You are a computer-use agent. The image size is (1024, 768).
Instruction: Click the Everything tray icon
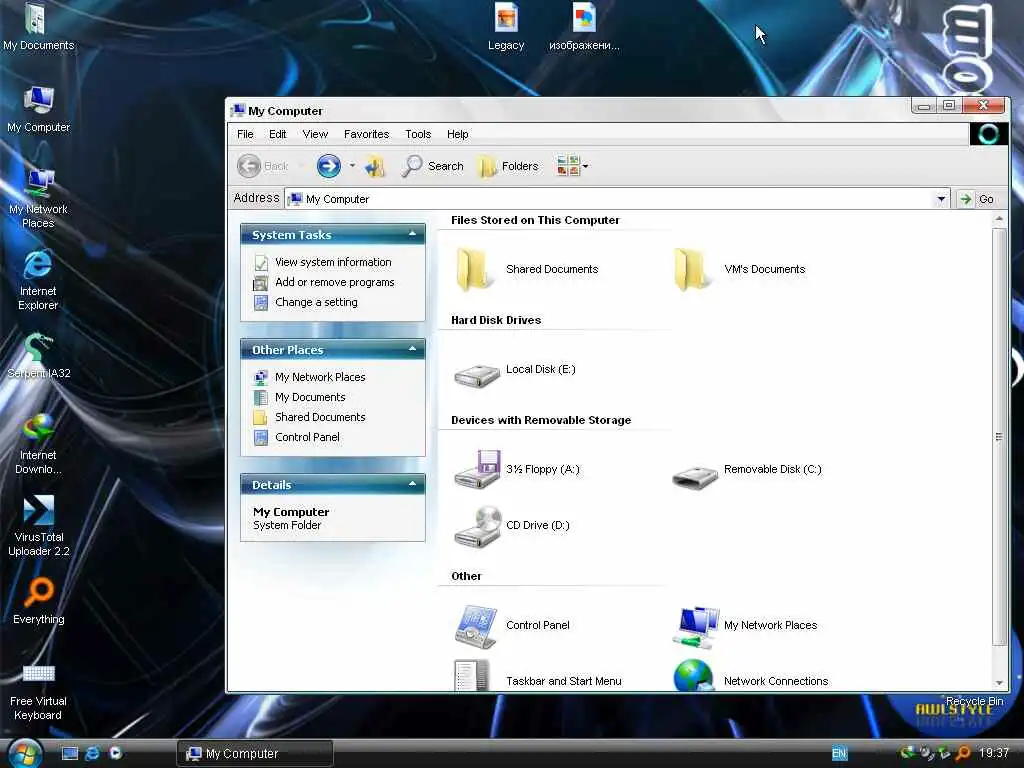click(963, 753)
